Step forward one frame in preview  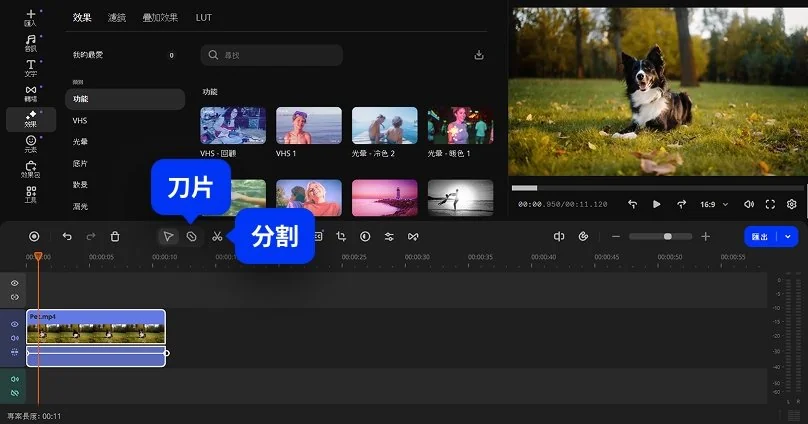(x=681, y=205)
